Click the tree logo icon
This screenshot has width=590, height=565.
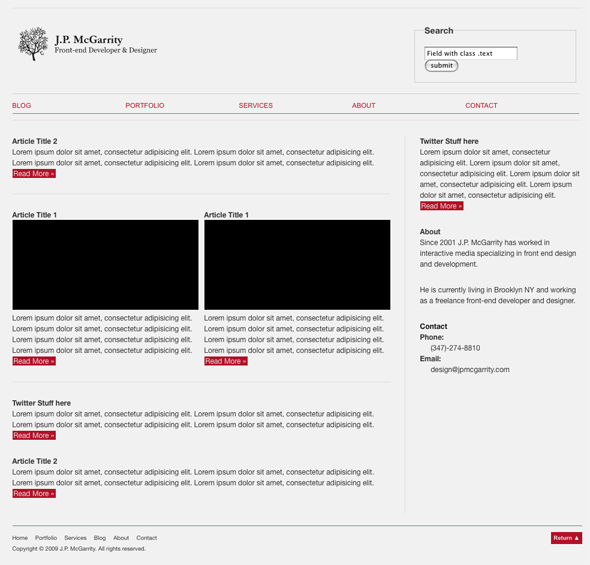point(33,44)
